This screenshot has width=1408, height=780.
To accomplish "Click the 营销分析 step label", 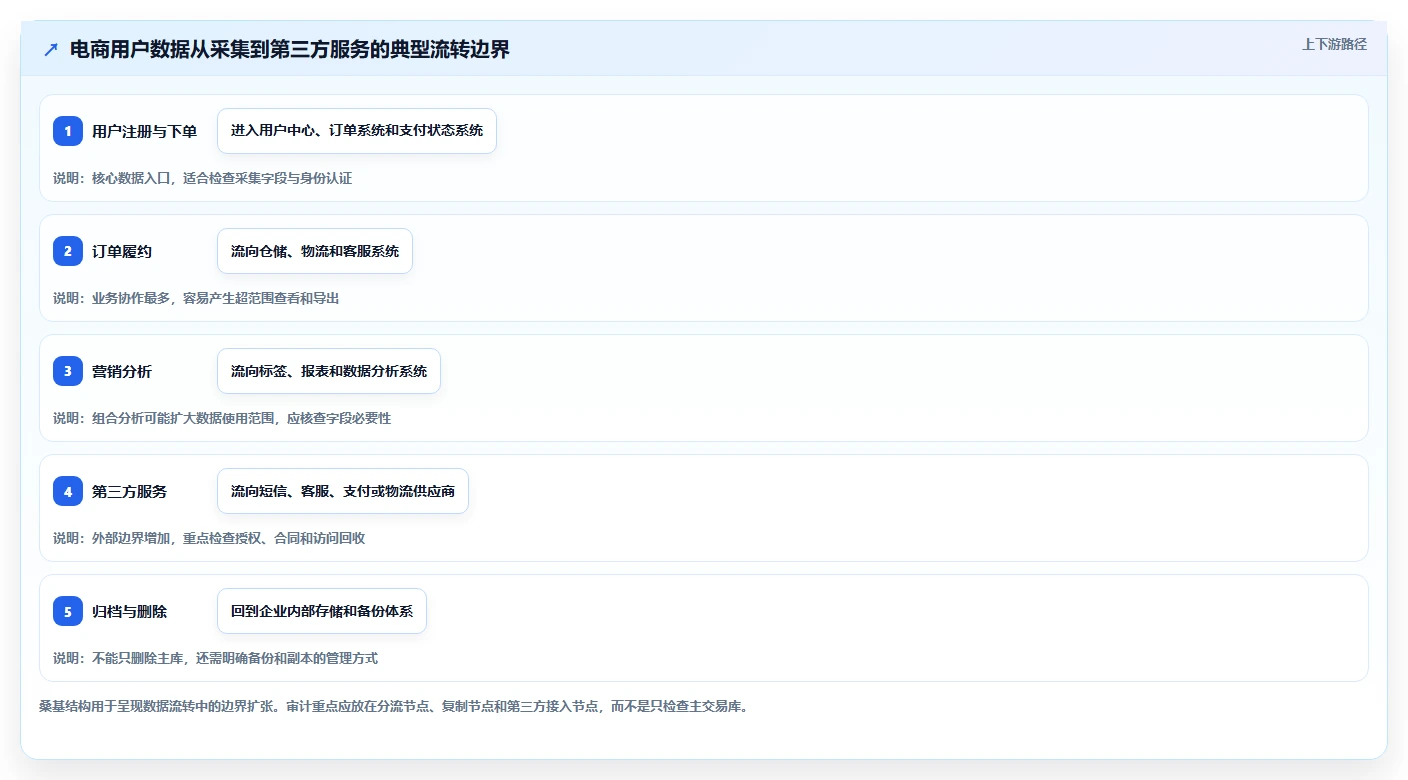I will pos(122,371).
